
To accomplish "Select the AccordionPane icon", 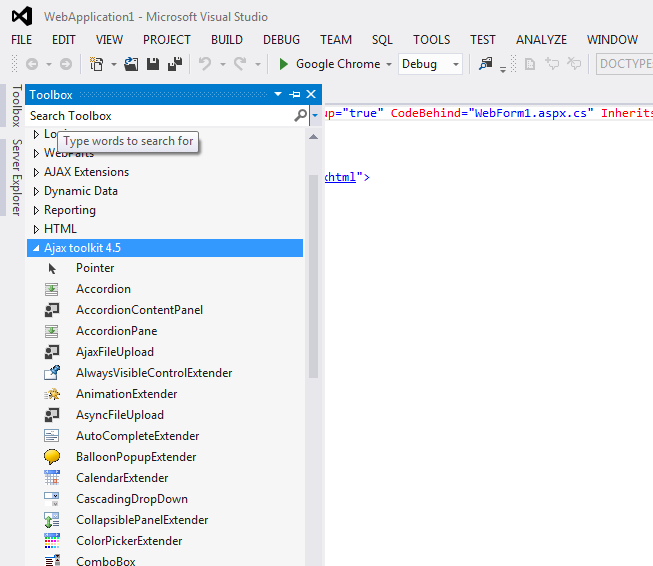I will click(52, 332).
